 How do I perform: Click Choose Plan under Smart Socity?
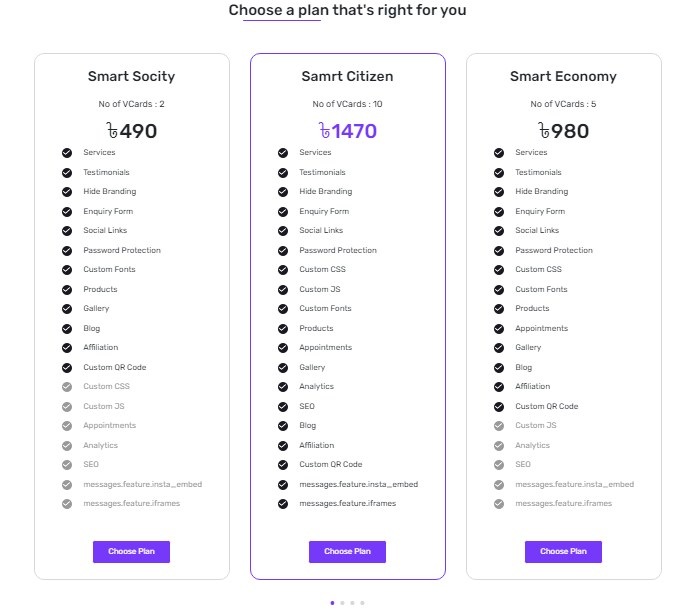pos(131,551)
